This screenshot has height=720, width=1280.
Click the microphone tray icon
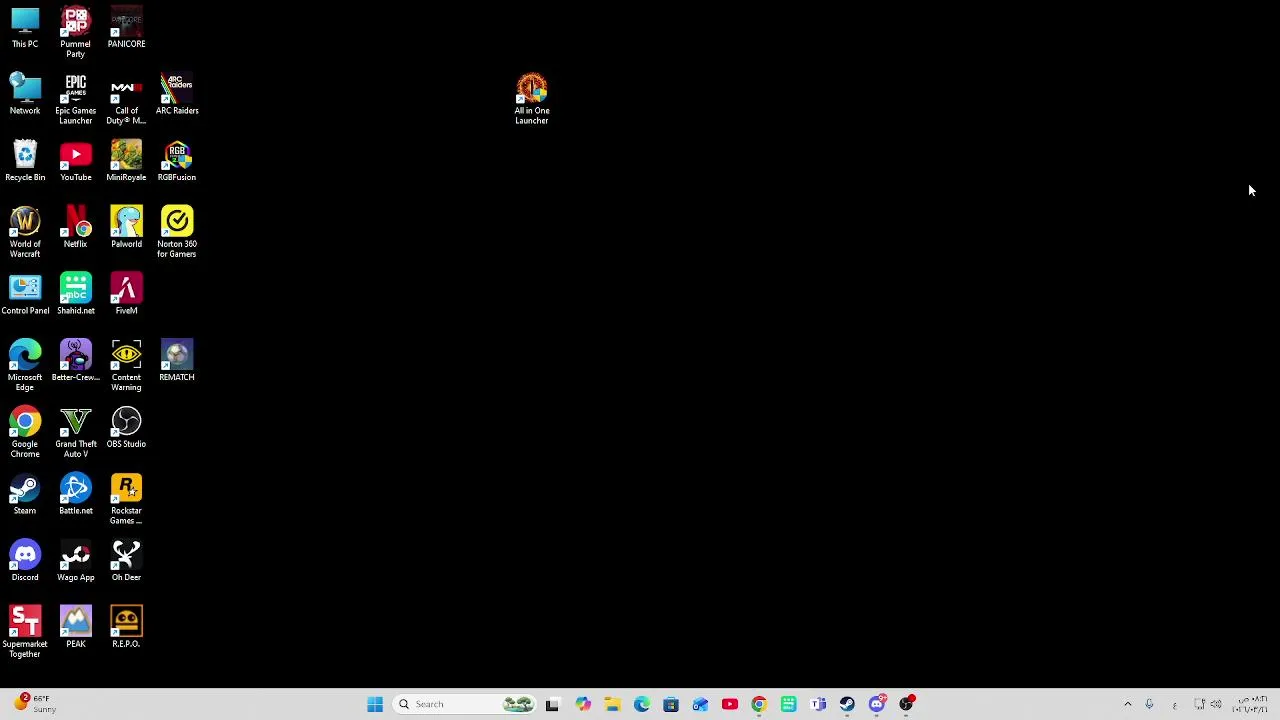pyautogui.click(x=1149, y=704)
